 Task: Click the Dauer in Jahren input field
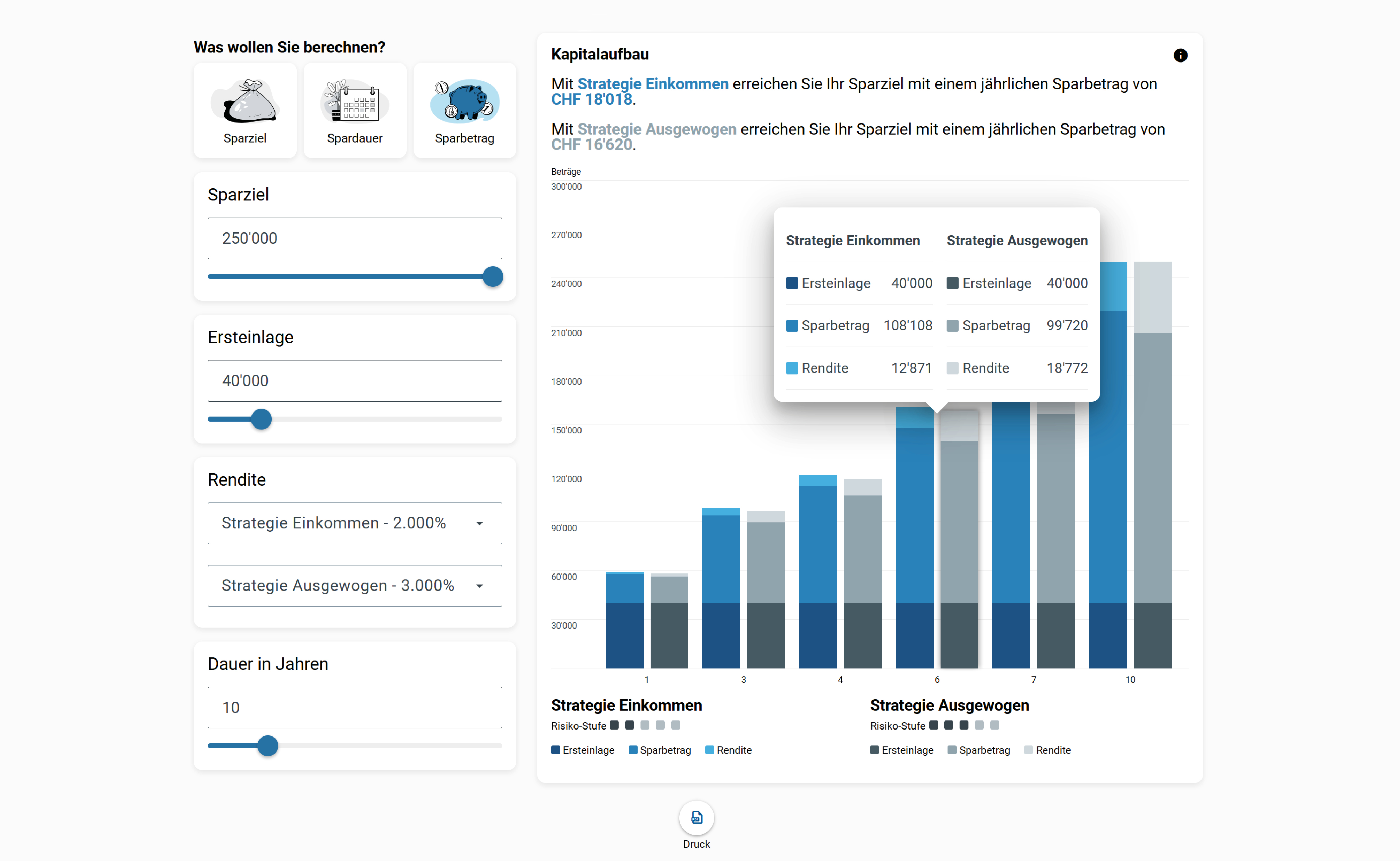click(354, 707)
